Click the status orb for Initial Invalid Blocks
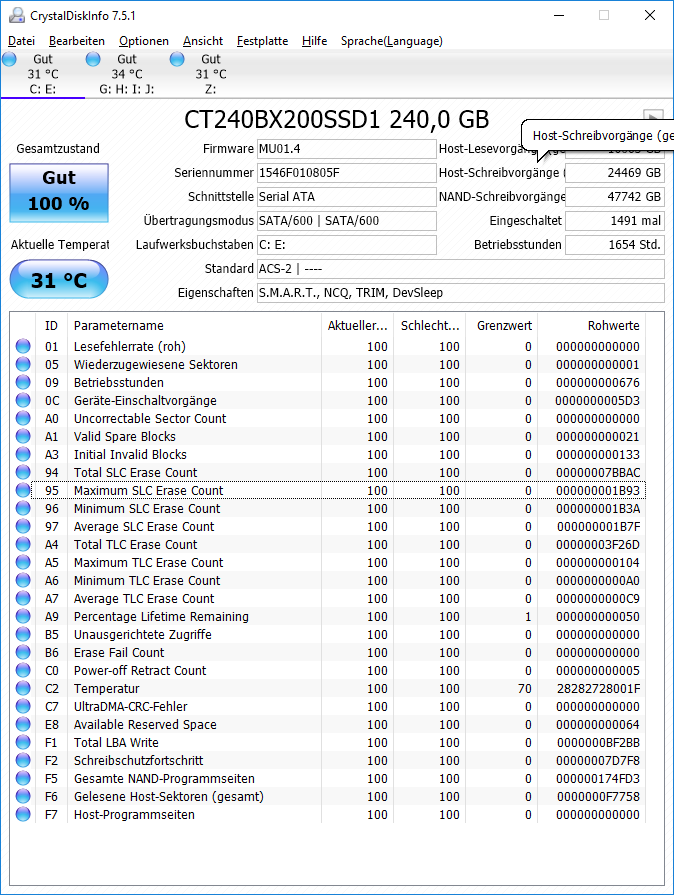674x895 pixels. coord(23,454)
